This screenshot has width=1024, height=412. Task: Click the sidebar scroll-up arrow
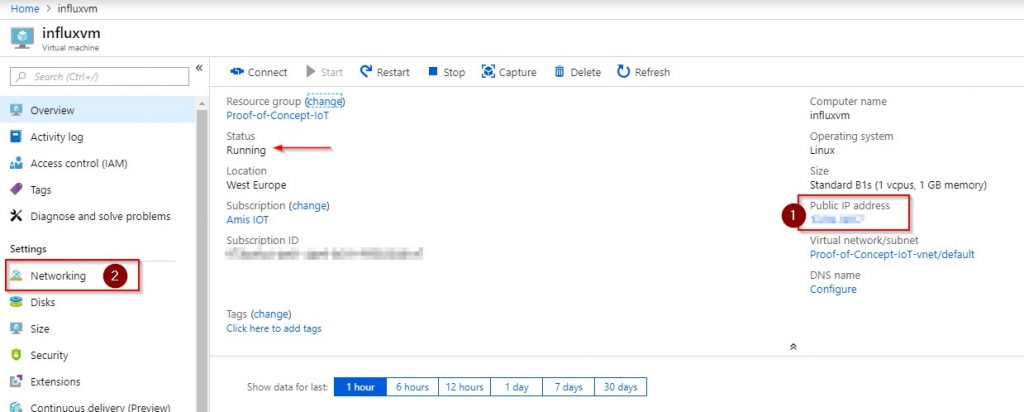coord(202,104)
